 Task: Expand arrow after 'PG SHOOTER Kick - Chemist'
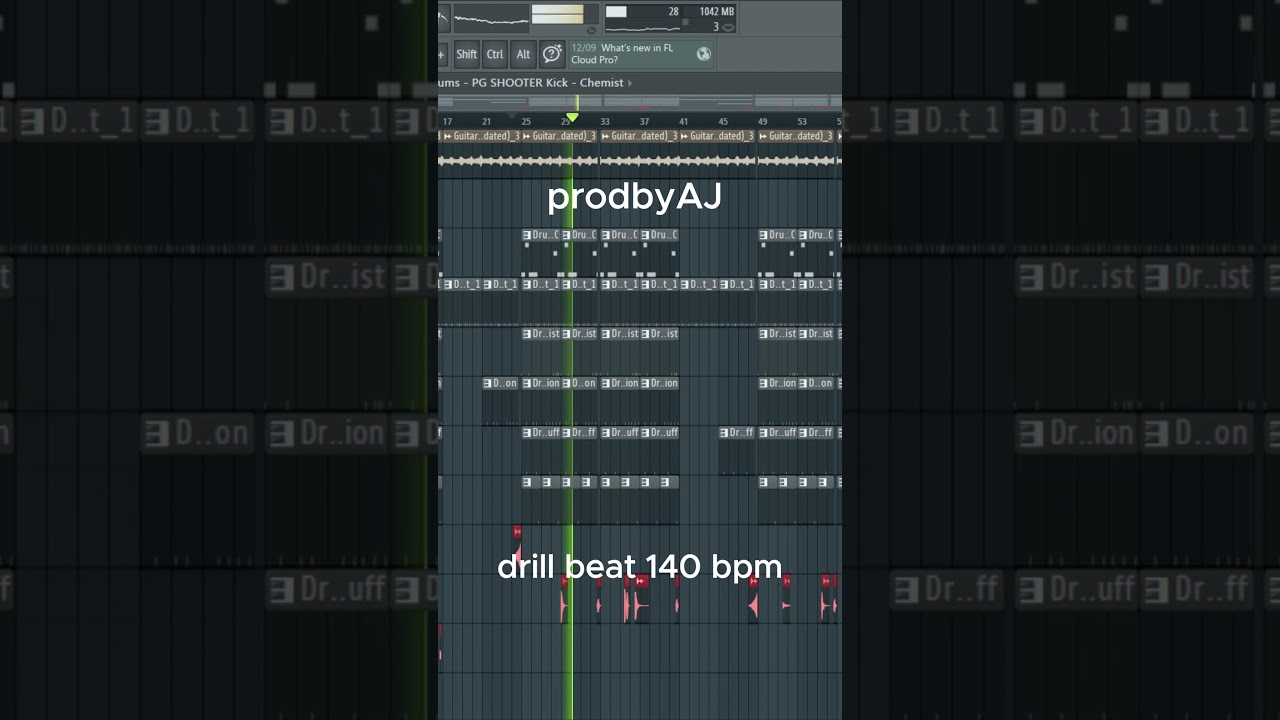pyautogui.click(x=630, y=83)
